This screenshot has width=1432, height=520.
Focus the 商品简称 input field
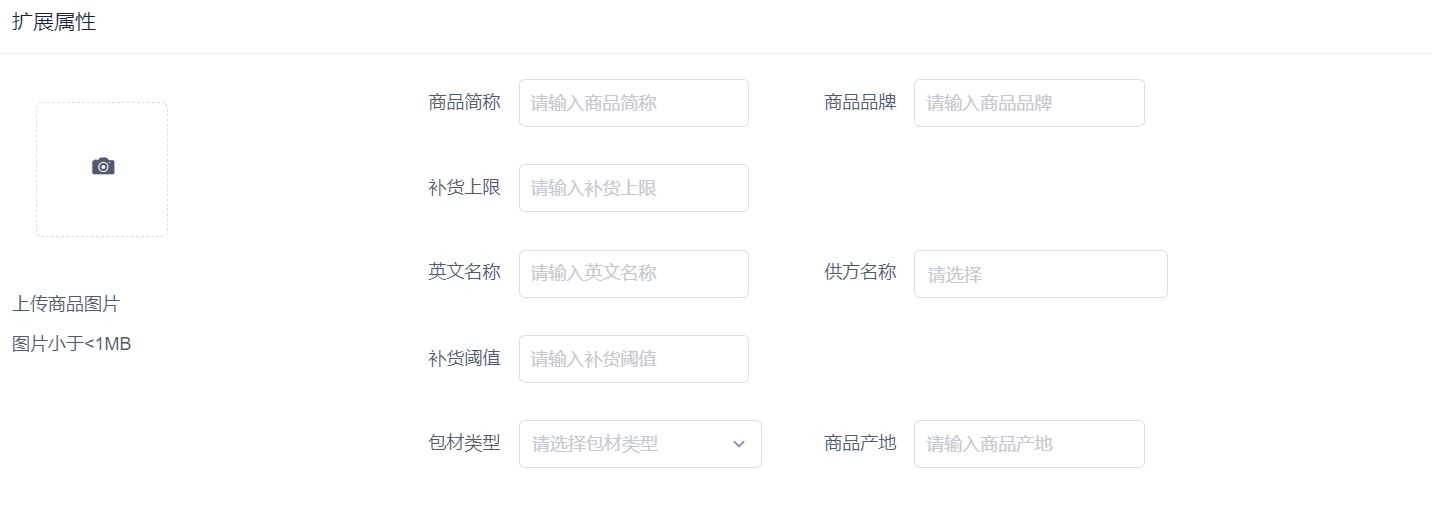[634, 103]
